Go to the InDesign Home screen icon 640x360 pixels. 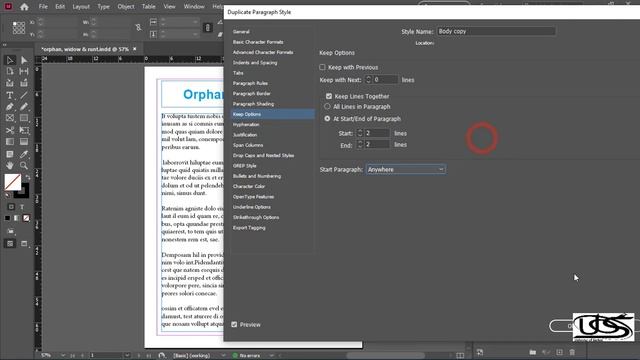[x=24, y=7]
